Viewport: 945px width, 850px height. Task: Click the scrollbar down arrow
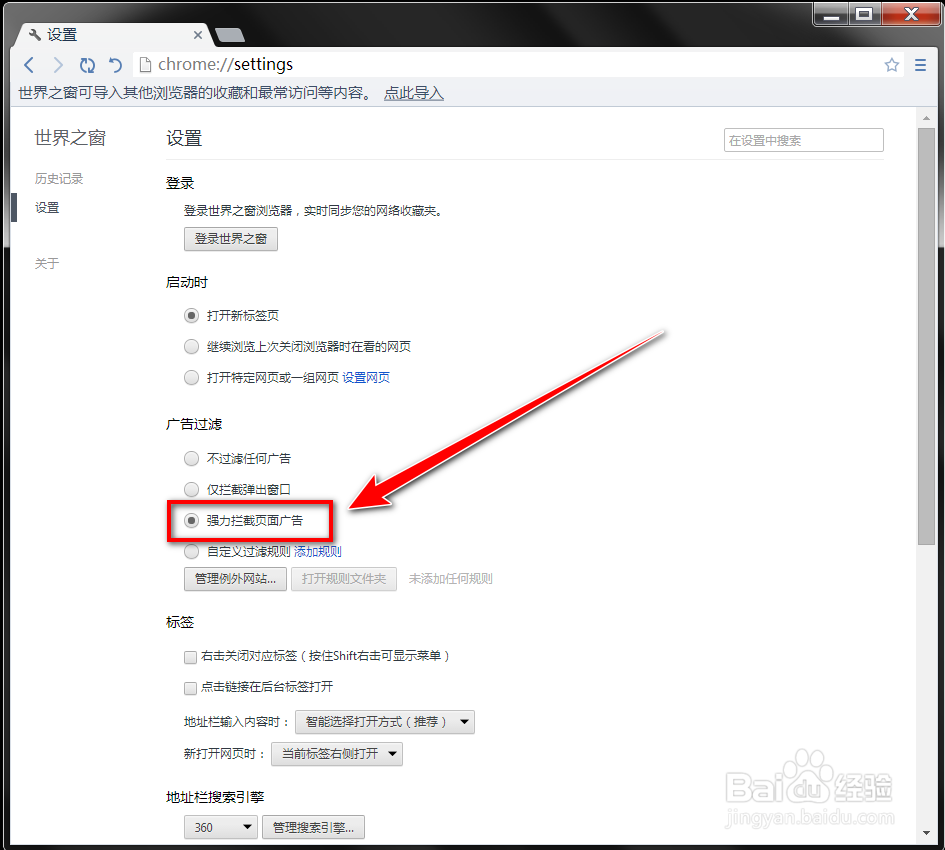coord(926,833)
